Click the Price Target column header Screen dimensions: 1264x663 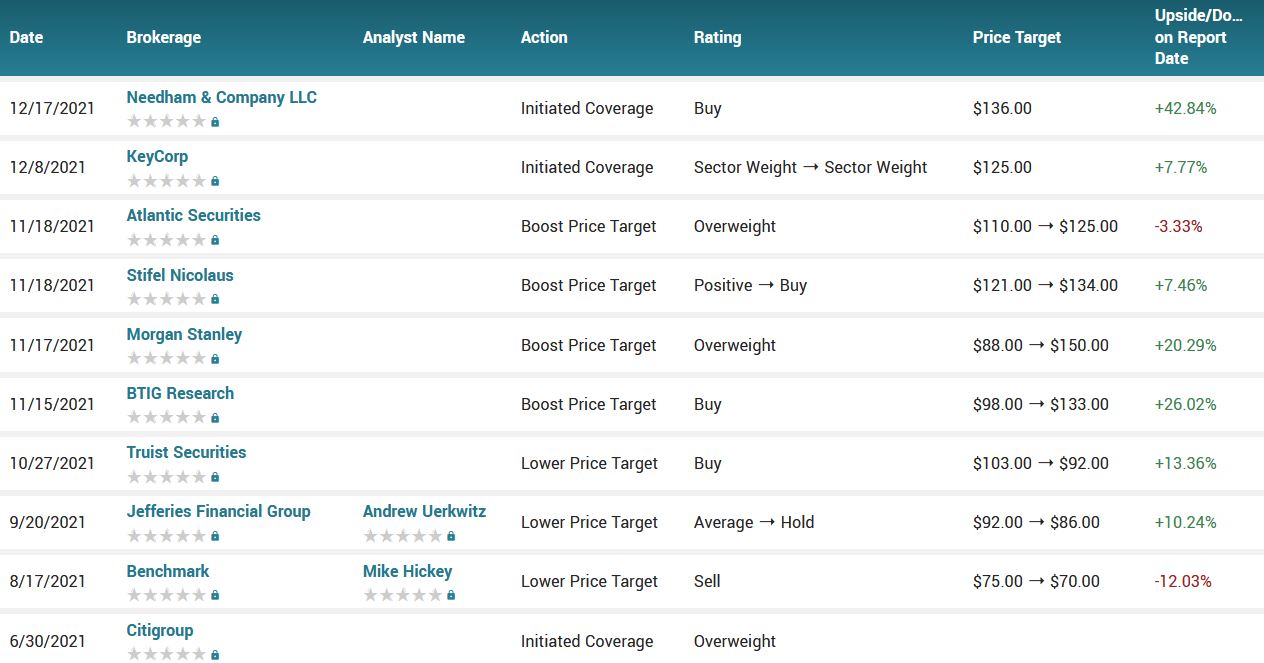tap(1017, 37)
